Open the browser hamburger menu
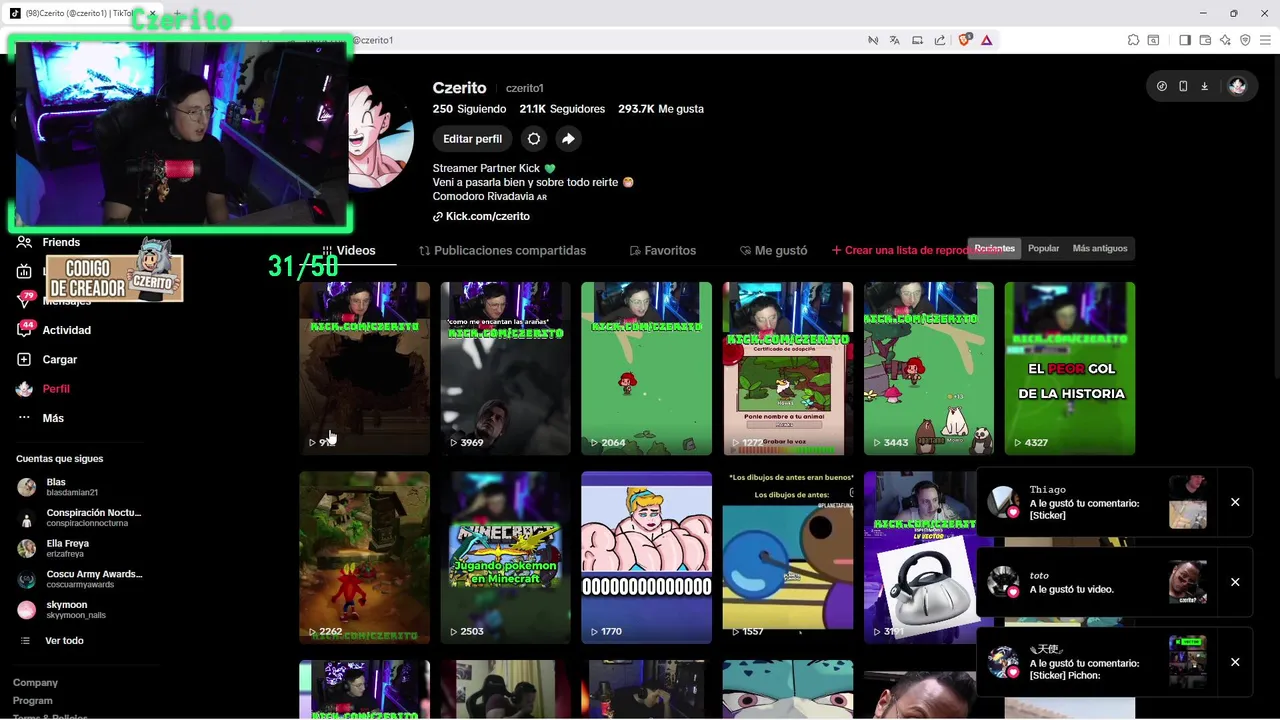This screenshot has width=1280, height=720. 1265,40
